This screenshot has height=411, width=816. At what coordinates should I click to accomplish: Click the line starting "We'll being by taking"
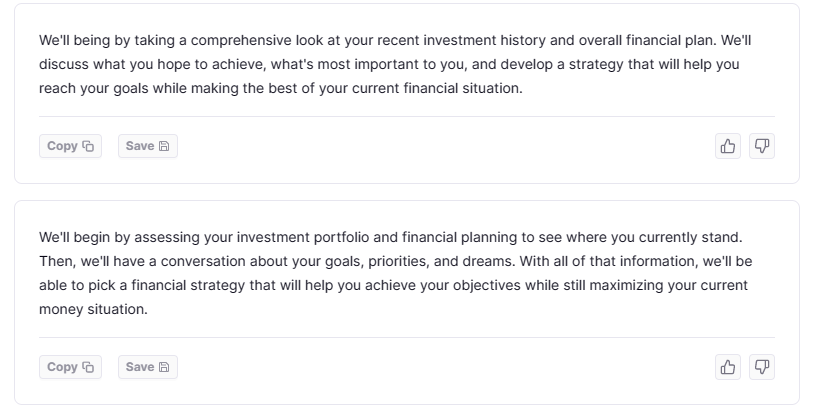[395, 41]
